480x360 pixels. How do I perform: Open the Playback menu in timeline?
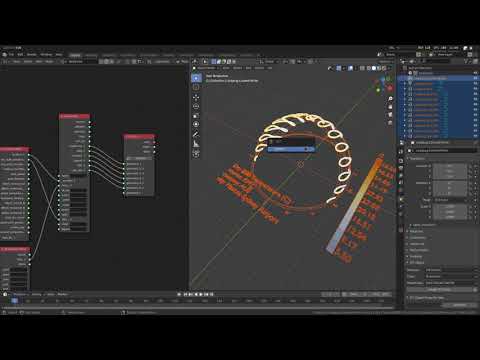[x=20, y=294]
